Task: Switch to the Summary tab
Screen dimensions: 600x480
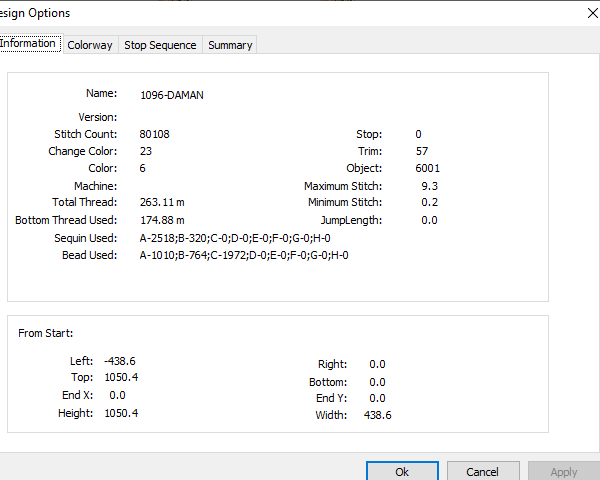Action: coord(230,45)
